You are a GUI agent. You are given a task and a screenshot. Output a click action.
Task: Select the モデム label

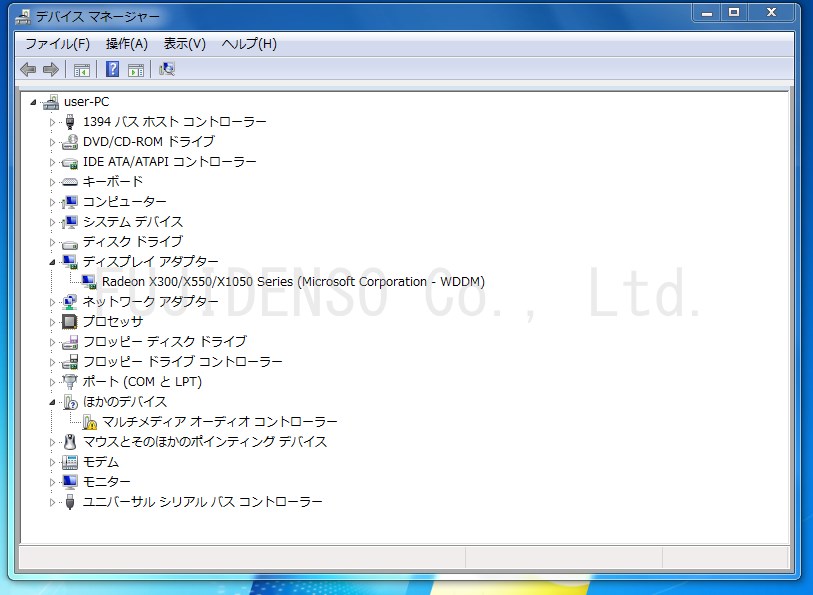101,462
